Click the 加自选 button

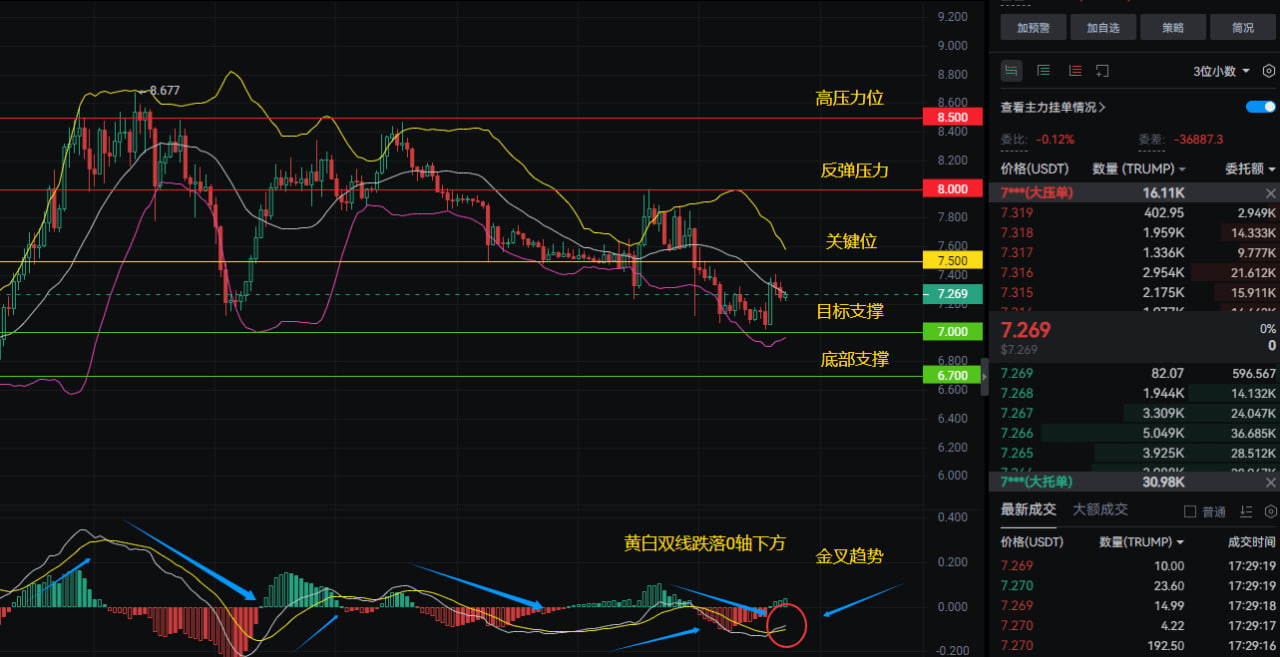(1104, 28)
